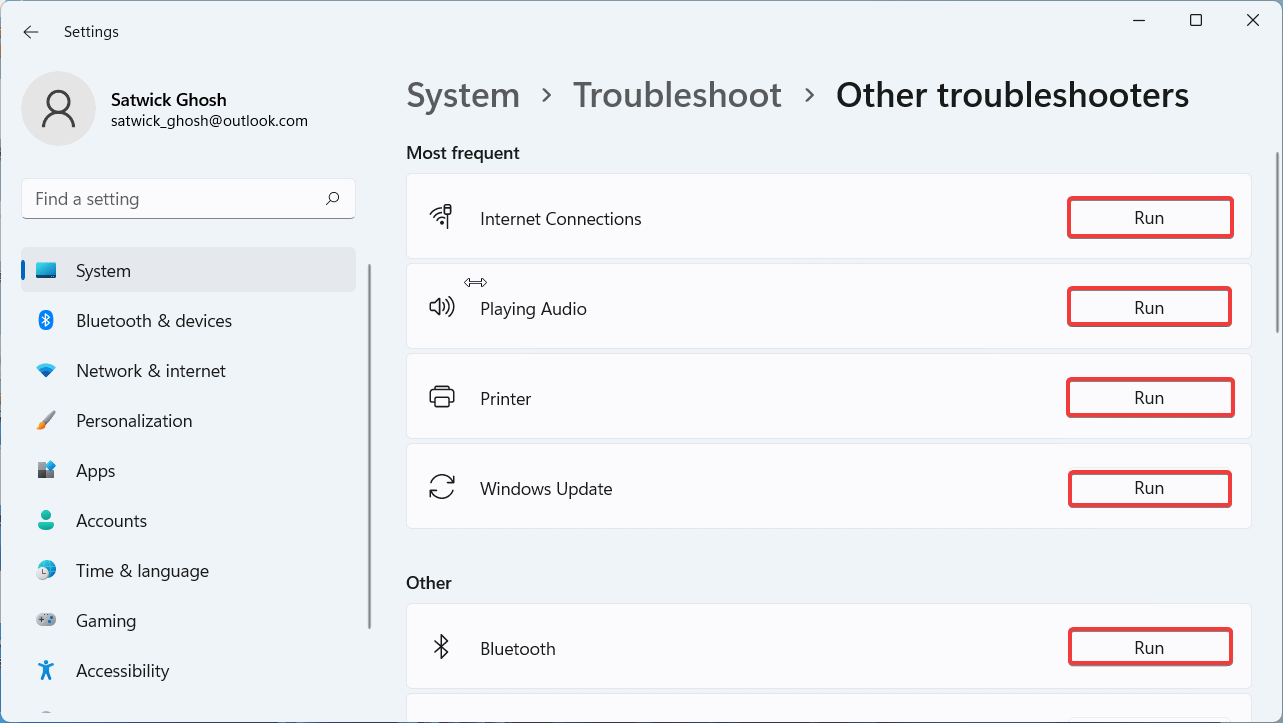The height and width of the screenshot is (723, 1283).
Task: Click the Windows Update label
Action: point(546,489)
